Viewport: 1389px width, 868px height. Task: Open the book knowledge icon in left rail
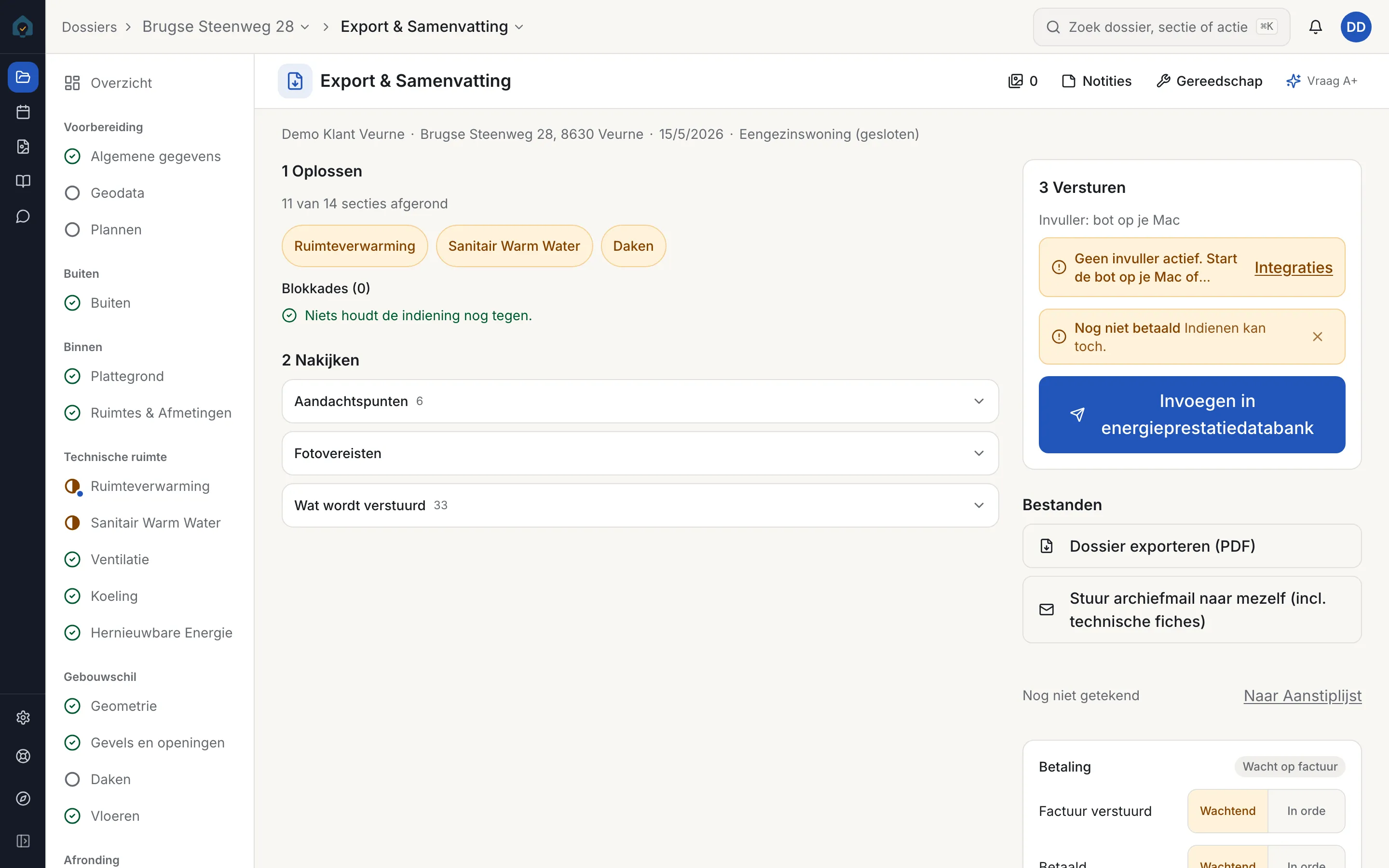click(23, 181)
